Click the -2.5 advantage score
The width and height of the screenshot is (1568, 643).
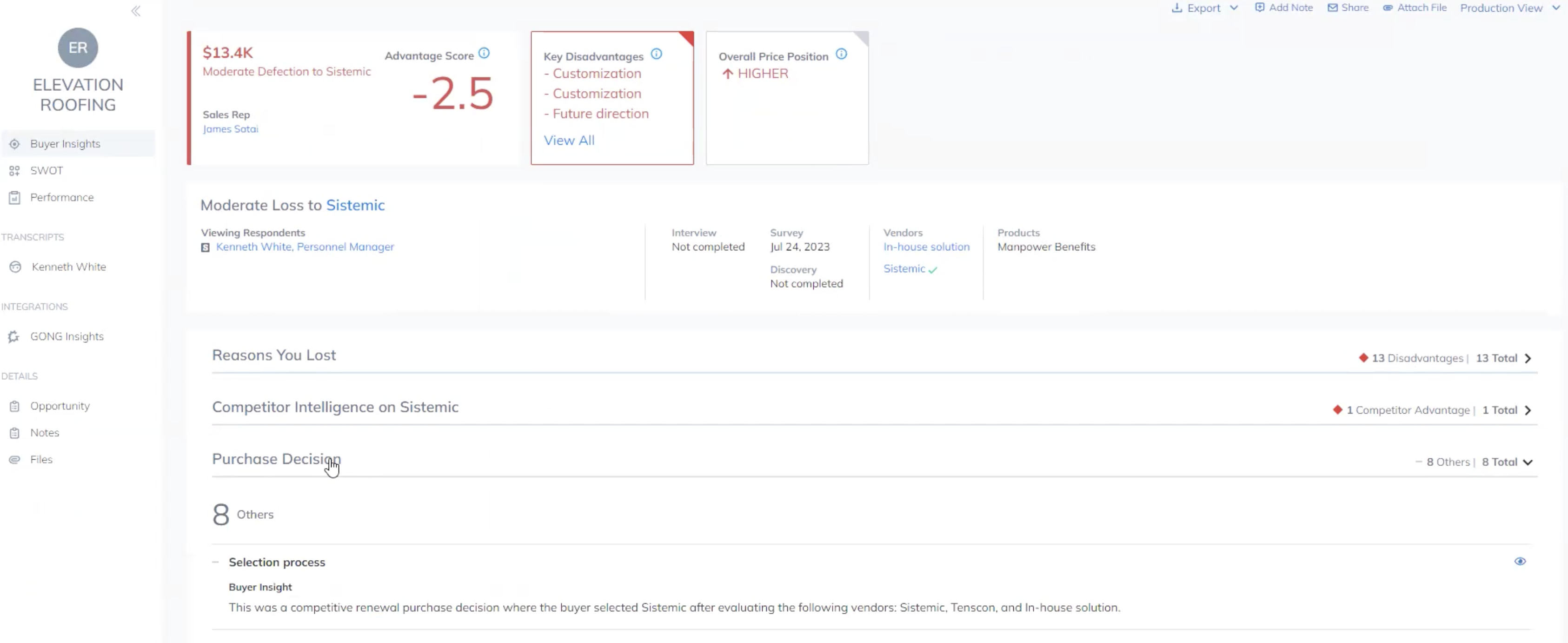[453, 94]
